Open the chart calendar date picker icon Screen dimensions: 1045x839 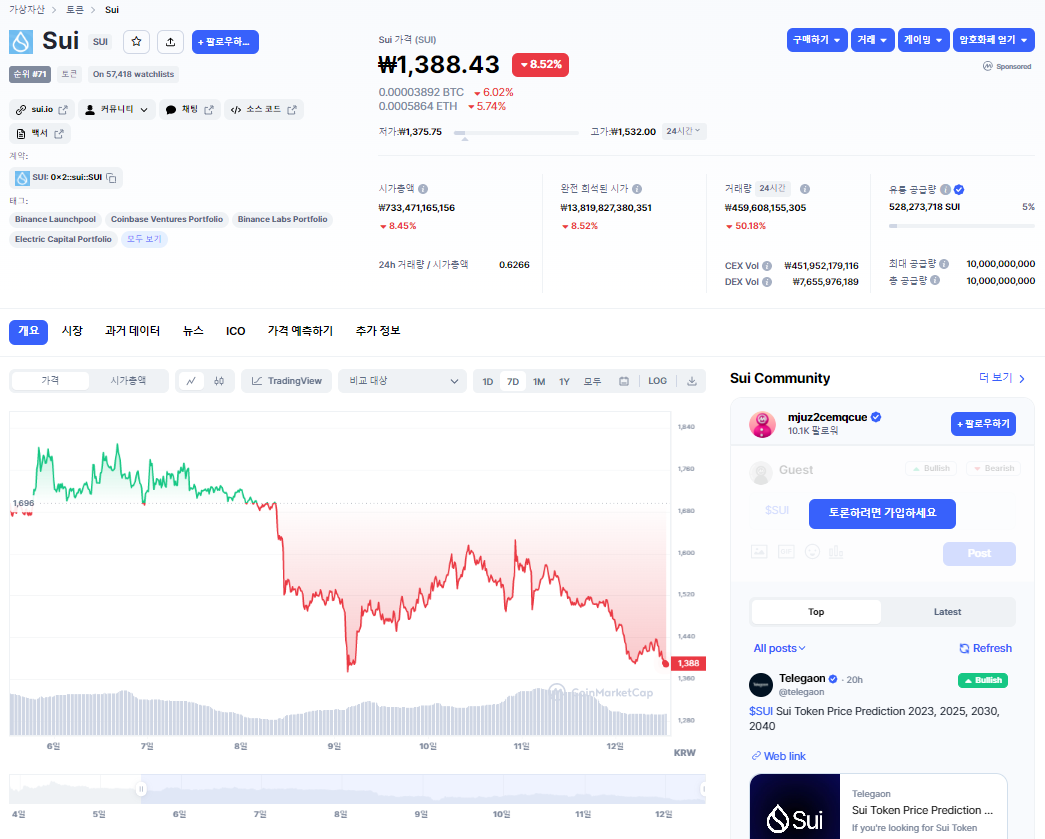[x=624, y=381]
